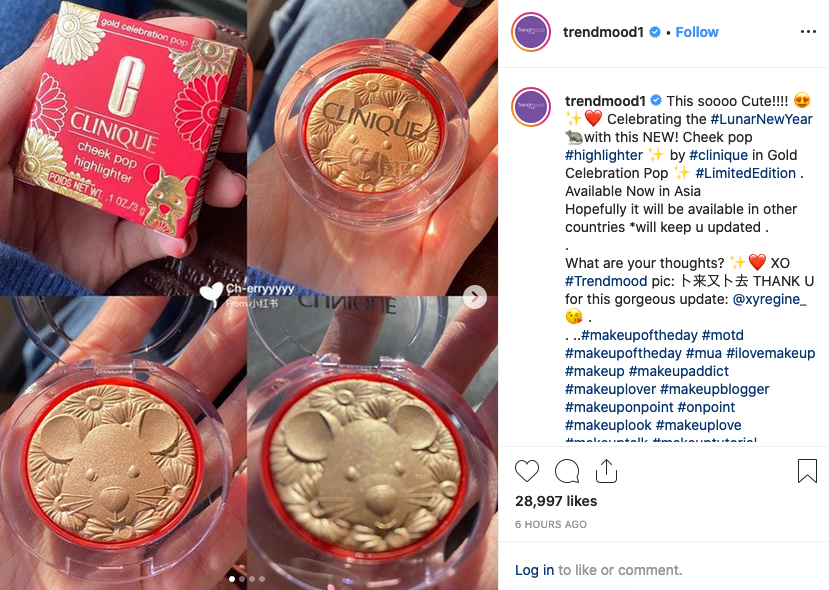Screen dimensions: 829x590
Task: Open the #highlighter hashtag link
Action: 604,155
